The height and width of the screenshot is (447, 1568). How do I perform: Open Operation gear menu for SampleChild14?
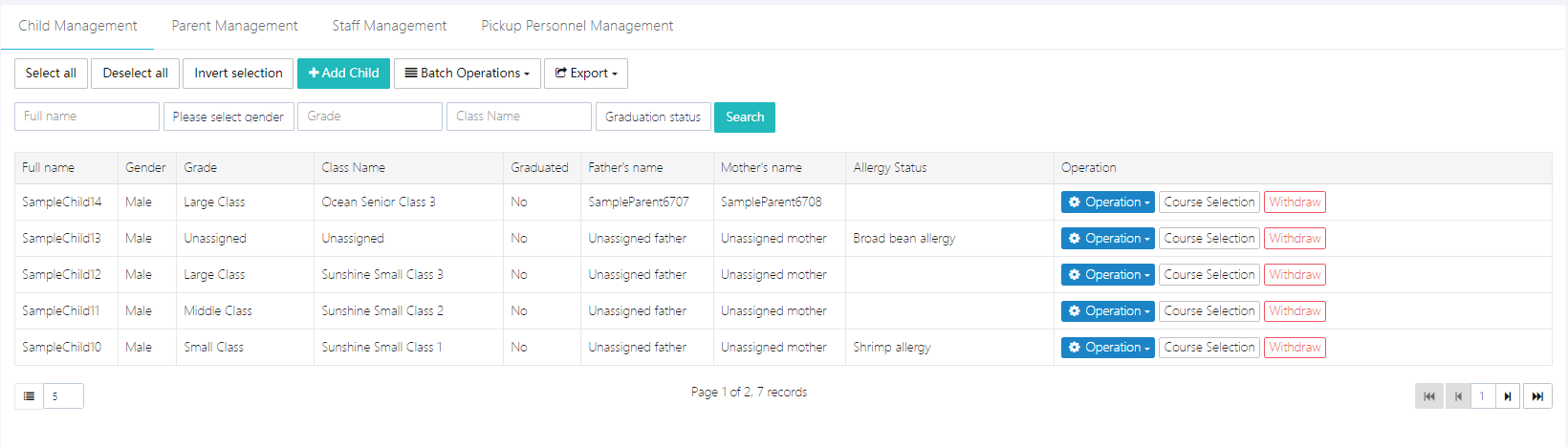point(1107,202)
